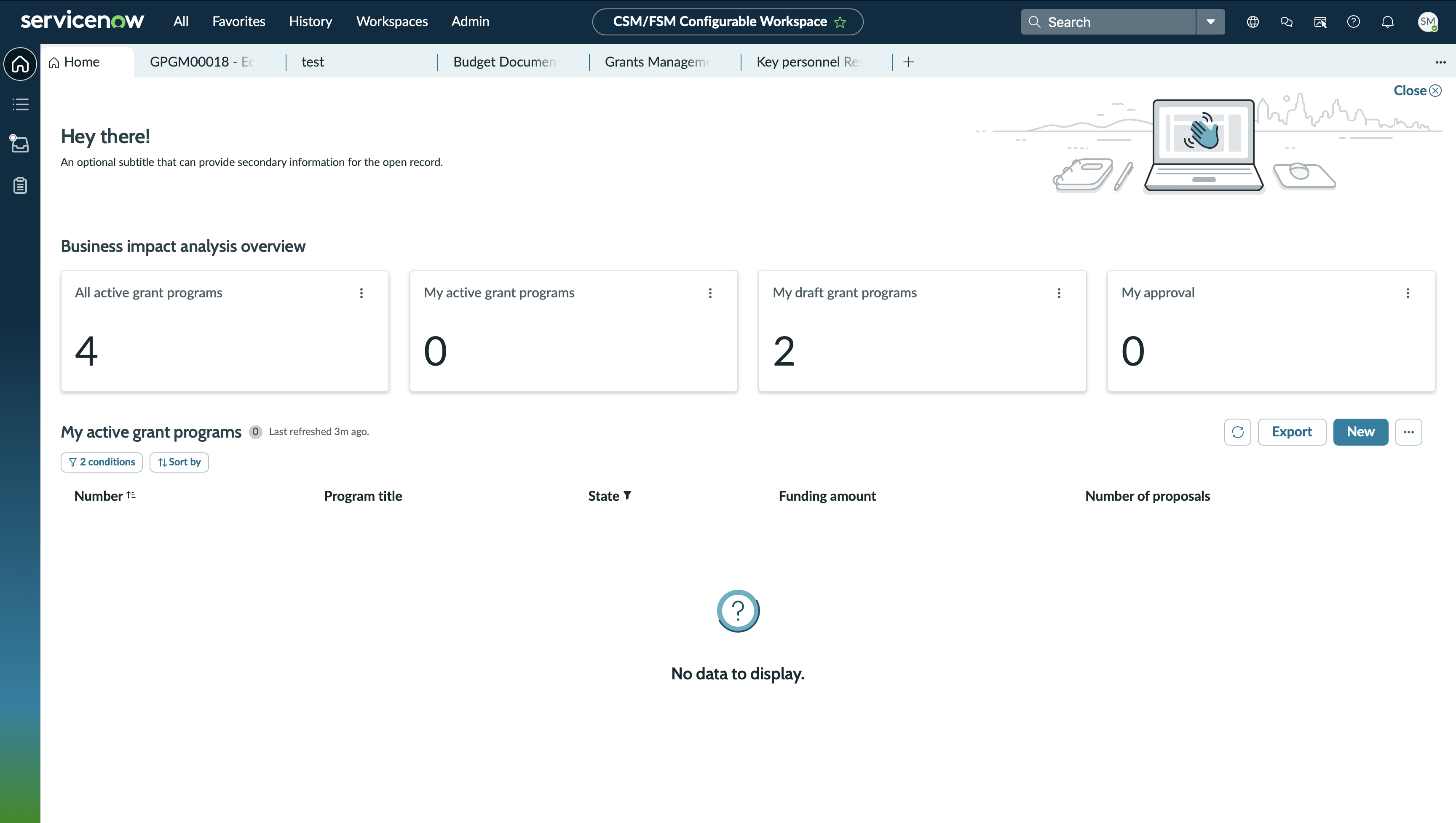This screenshot has width=1456, height=823.
Task: Click the State column header
Action: click(x=604, y=496)
